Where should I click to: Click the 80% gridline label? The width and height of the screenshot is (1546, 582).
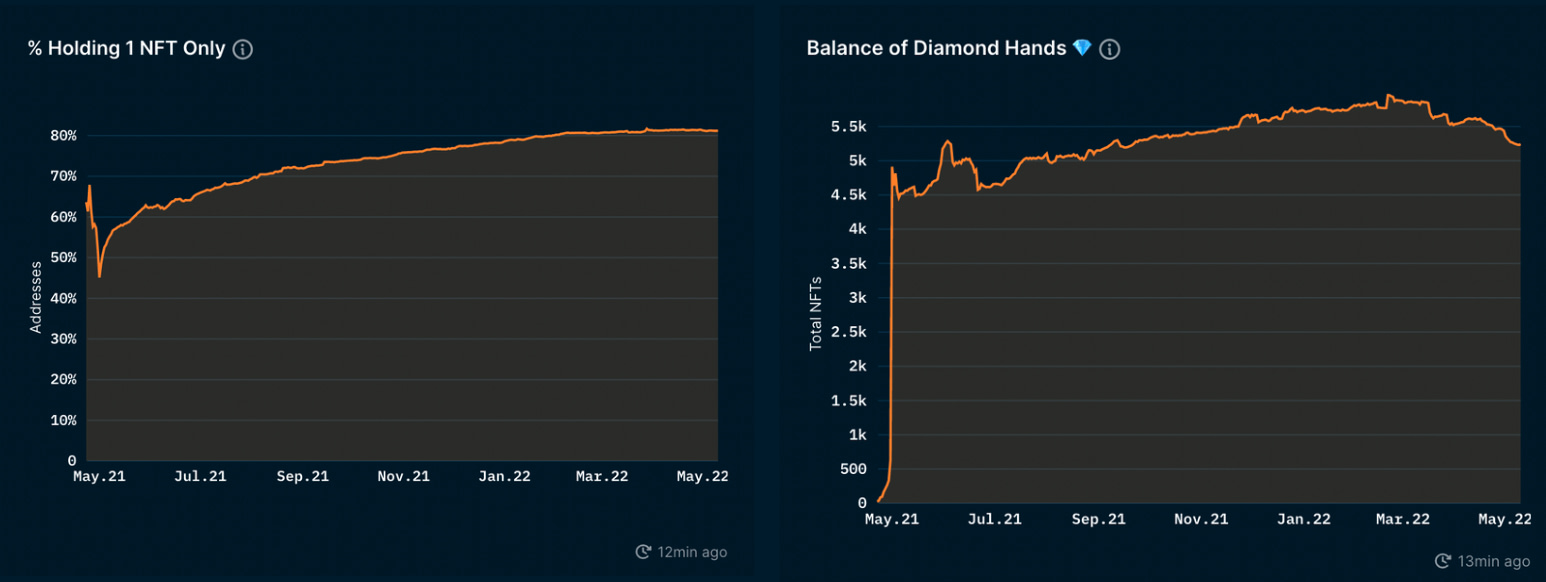coord(63,135)
